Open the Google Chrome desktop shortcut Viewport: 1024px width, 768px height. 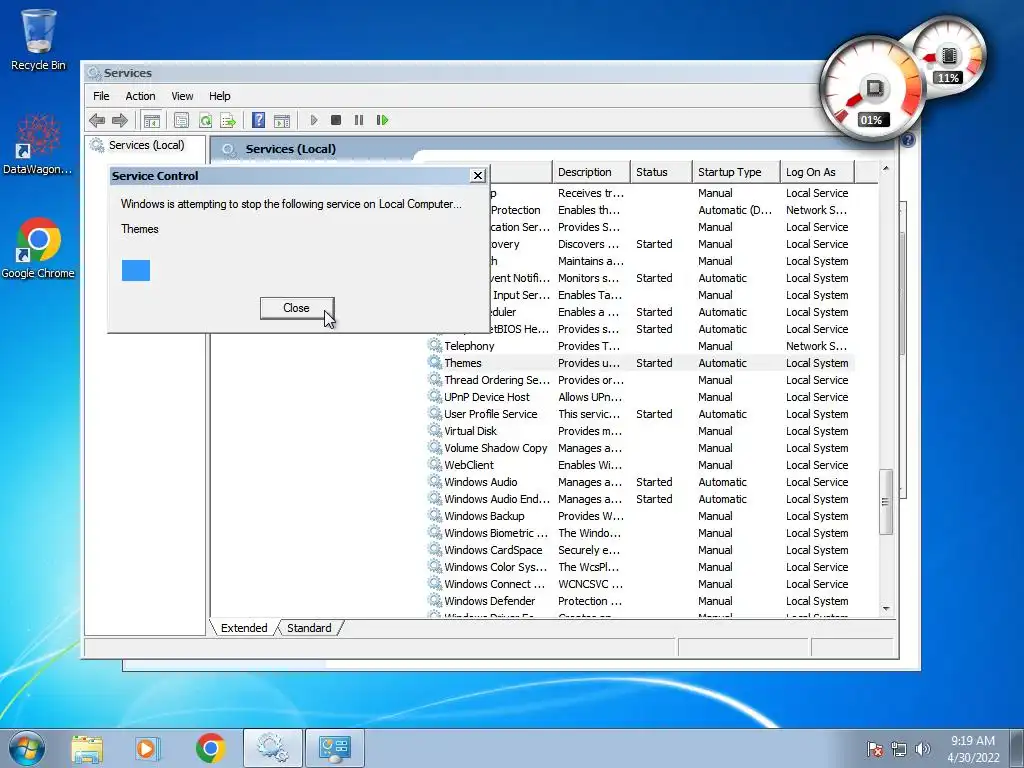click(x=39, y=248)
